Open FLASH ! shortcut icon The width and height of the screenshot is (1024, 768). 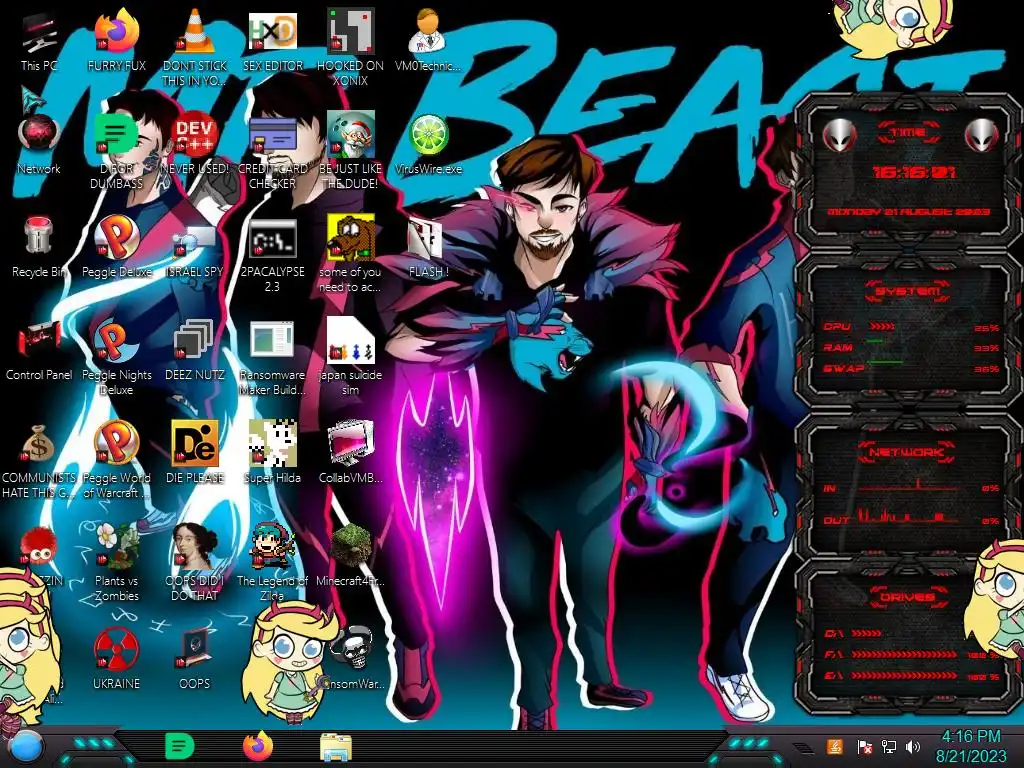pos(425,238)
